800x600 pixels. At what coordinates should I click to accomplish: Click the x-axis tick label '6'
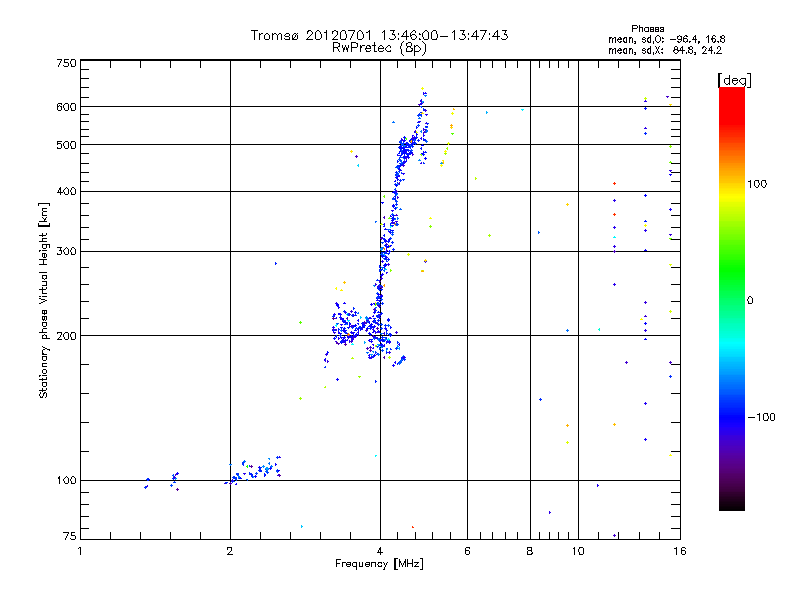[467, 551]
